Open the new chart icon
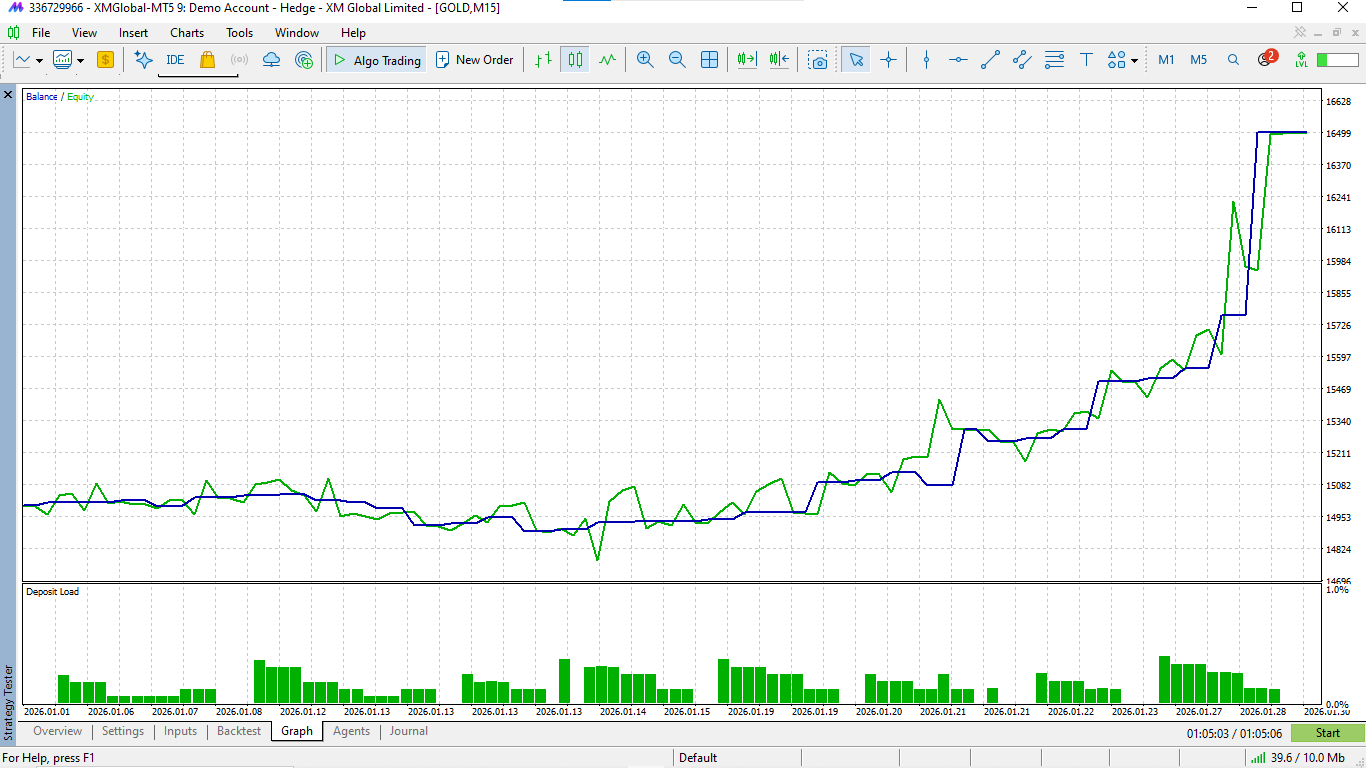The image size is (1366, 768). 22,60
